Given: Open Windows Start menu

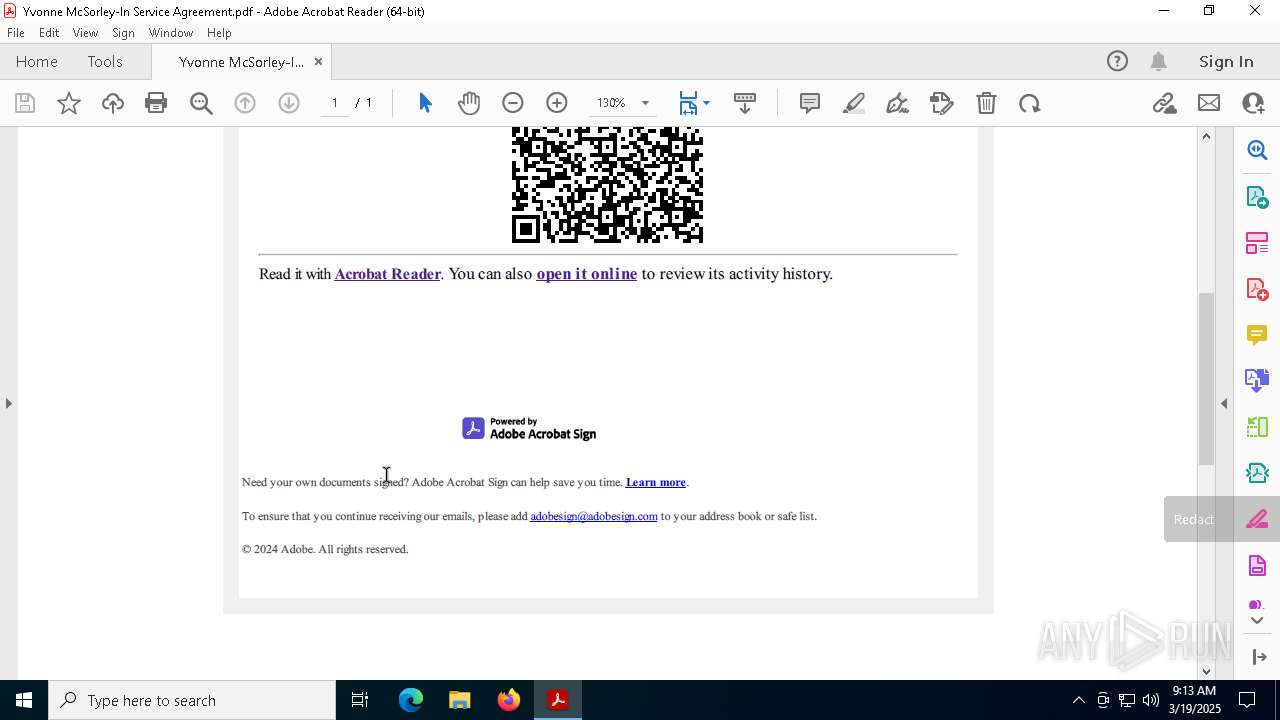Looking at the screenshot, I should pyautogui.click(x=24, y=700).
